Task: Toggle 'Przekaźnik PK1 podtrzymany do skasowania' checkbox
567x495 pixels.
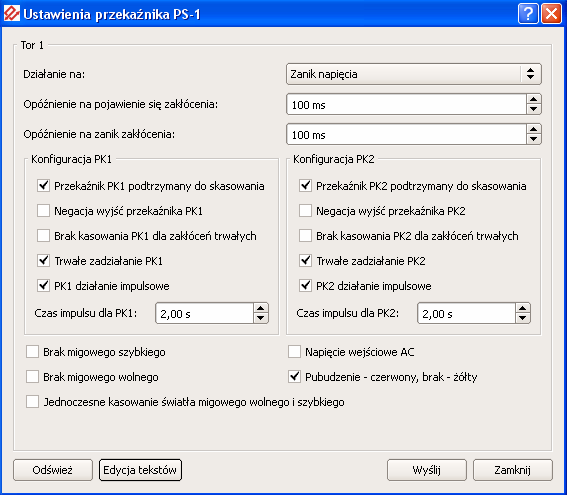Action: (43, 186)
